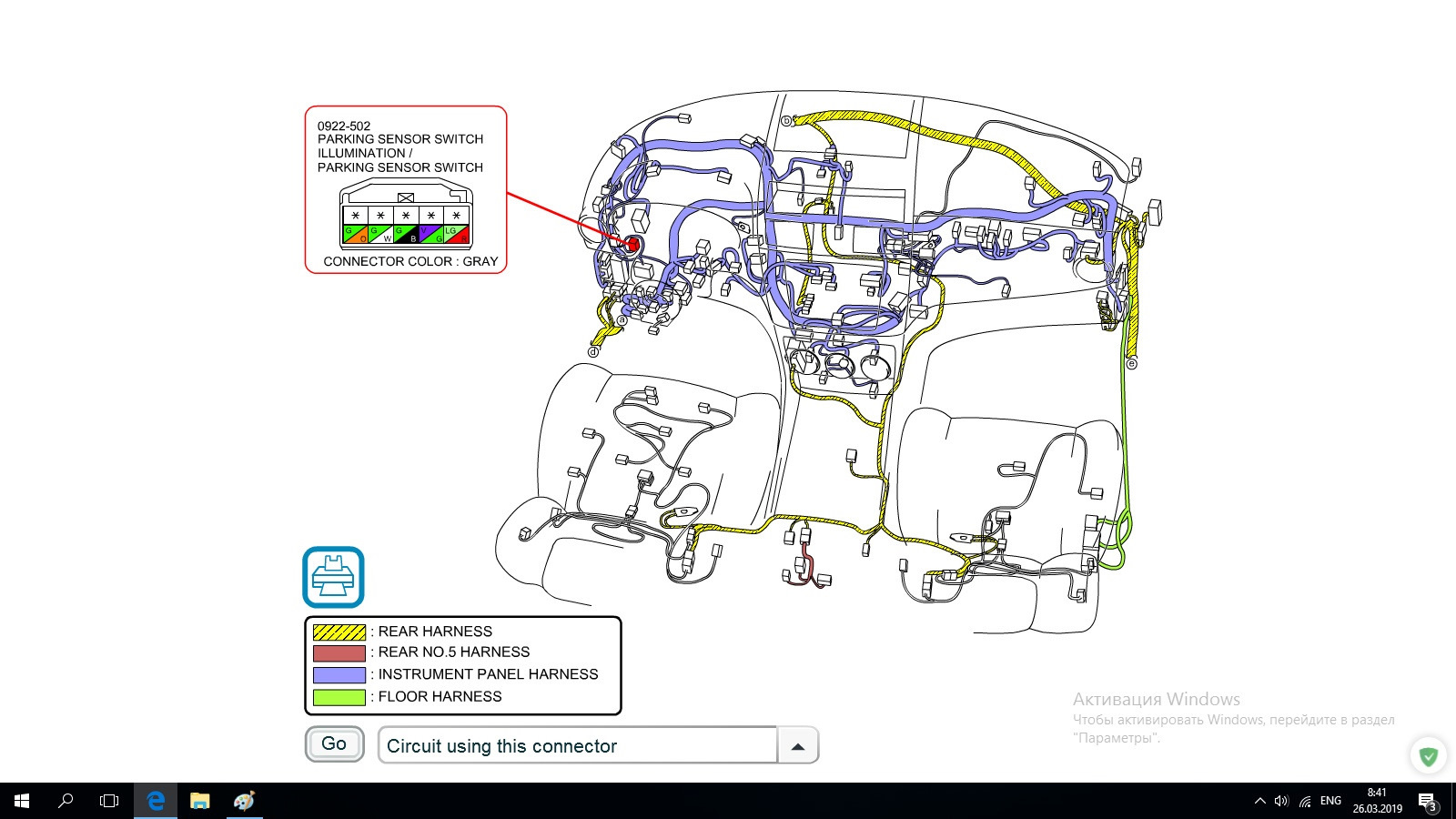Click the red Rear No.5 Harness swatch

[x=339, y=652]
